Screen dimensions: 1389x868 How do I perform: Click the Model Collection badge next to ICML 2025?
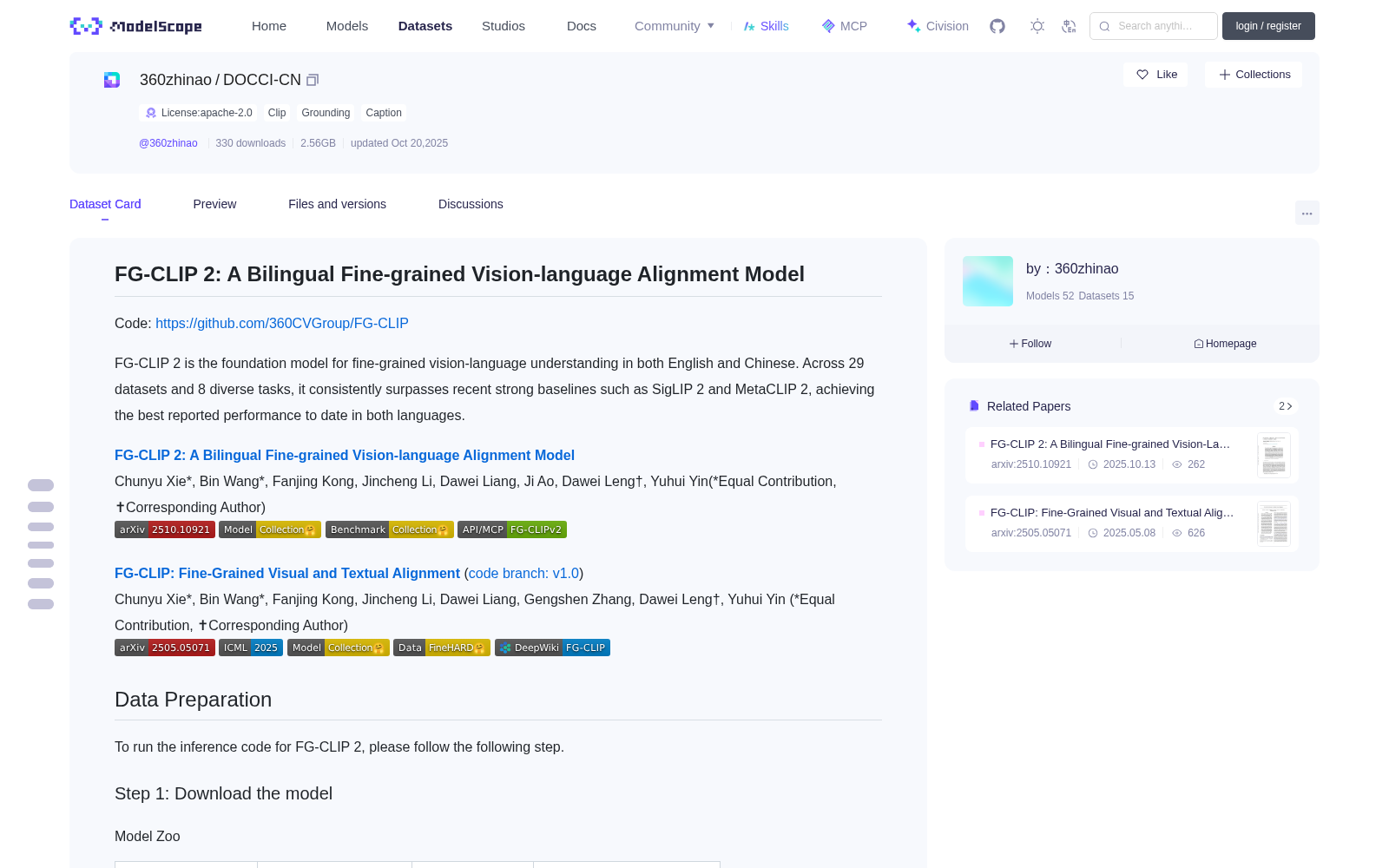(338, 648)
